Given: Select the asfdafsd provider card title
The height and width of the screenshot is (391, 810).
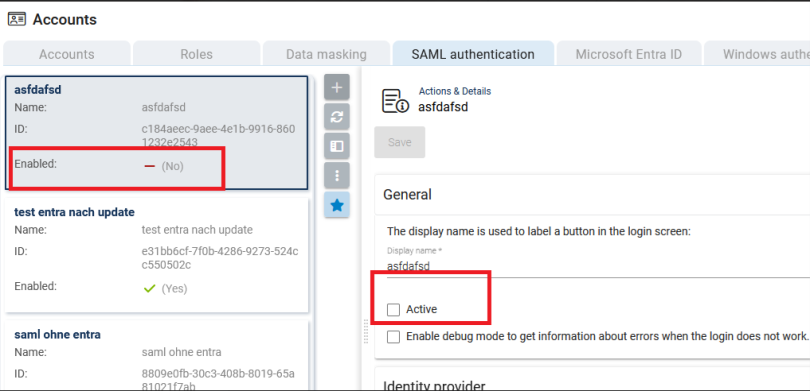Looking at the screenshot, I should pyautogui.click(x=38, y=89).
